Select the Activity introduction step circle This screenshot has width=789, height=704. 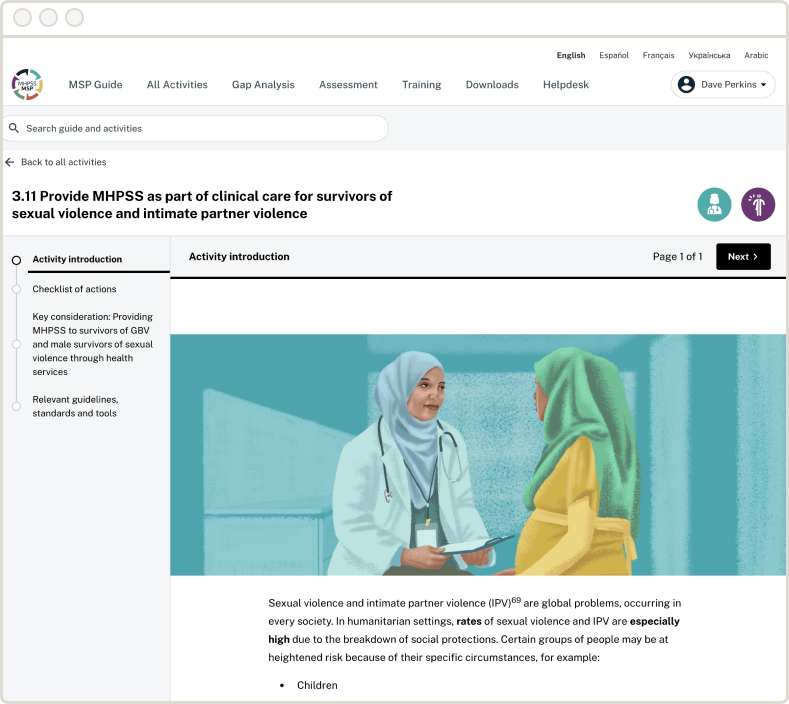point(16,260)
